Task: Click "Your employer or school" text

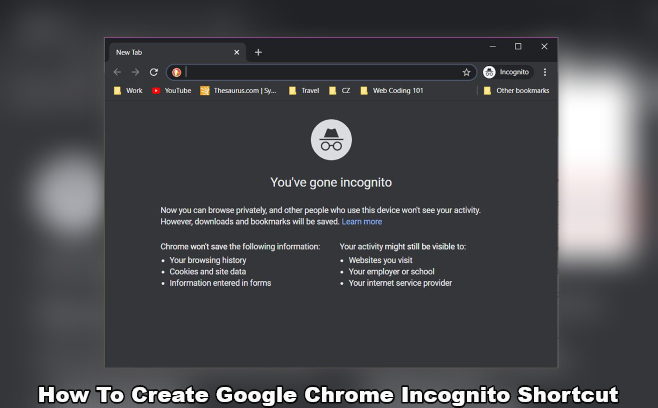Action: tap(392, 272)
